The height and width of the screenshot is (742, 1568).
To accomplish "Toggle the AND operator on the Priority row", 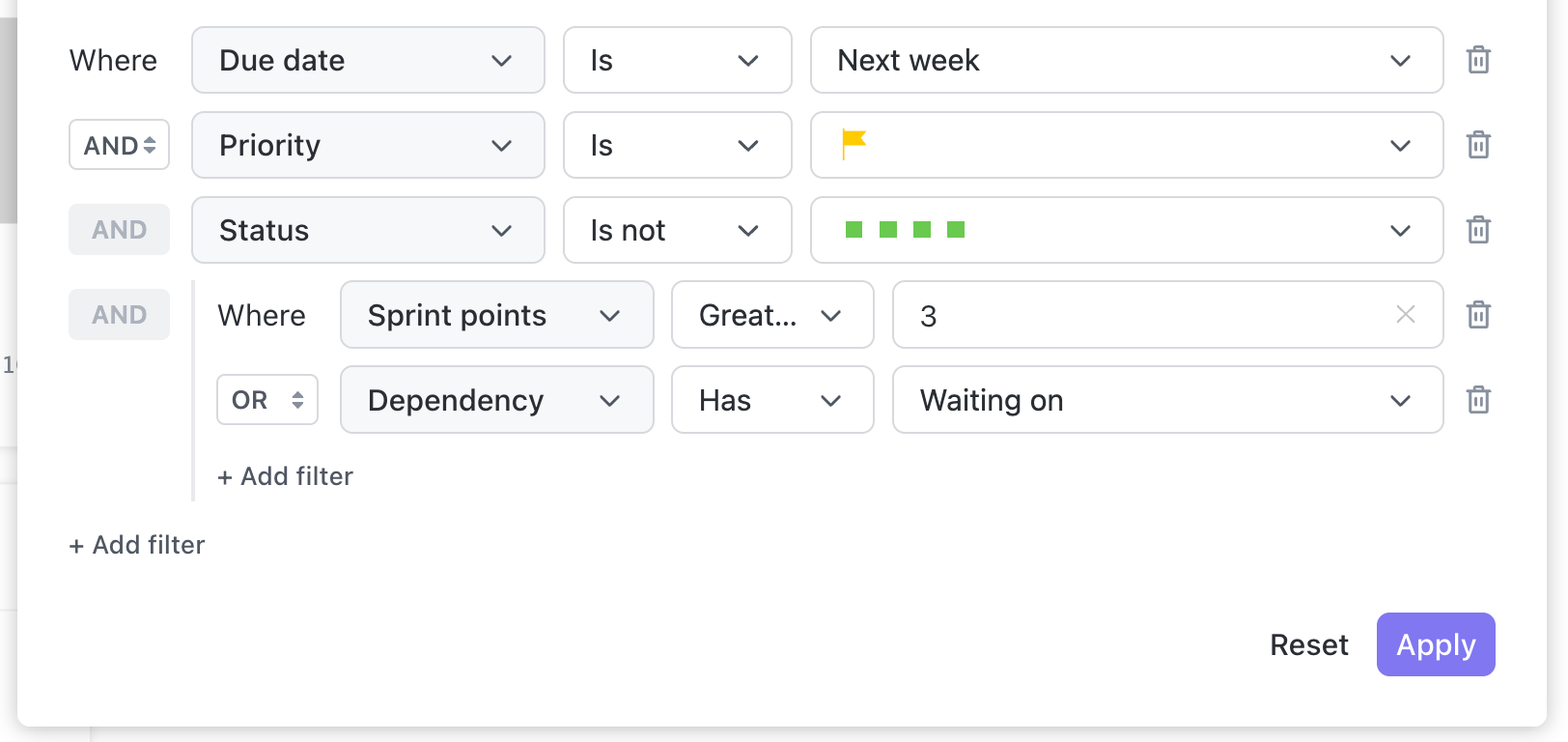I will point(119,145).
